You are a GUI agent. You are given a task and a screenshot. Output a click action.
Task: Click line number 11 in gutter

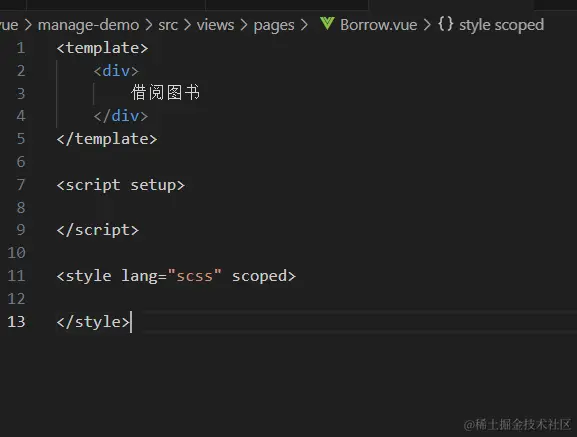[x=17, y=276]
